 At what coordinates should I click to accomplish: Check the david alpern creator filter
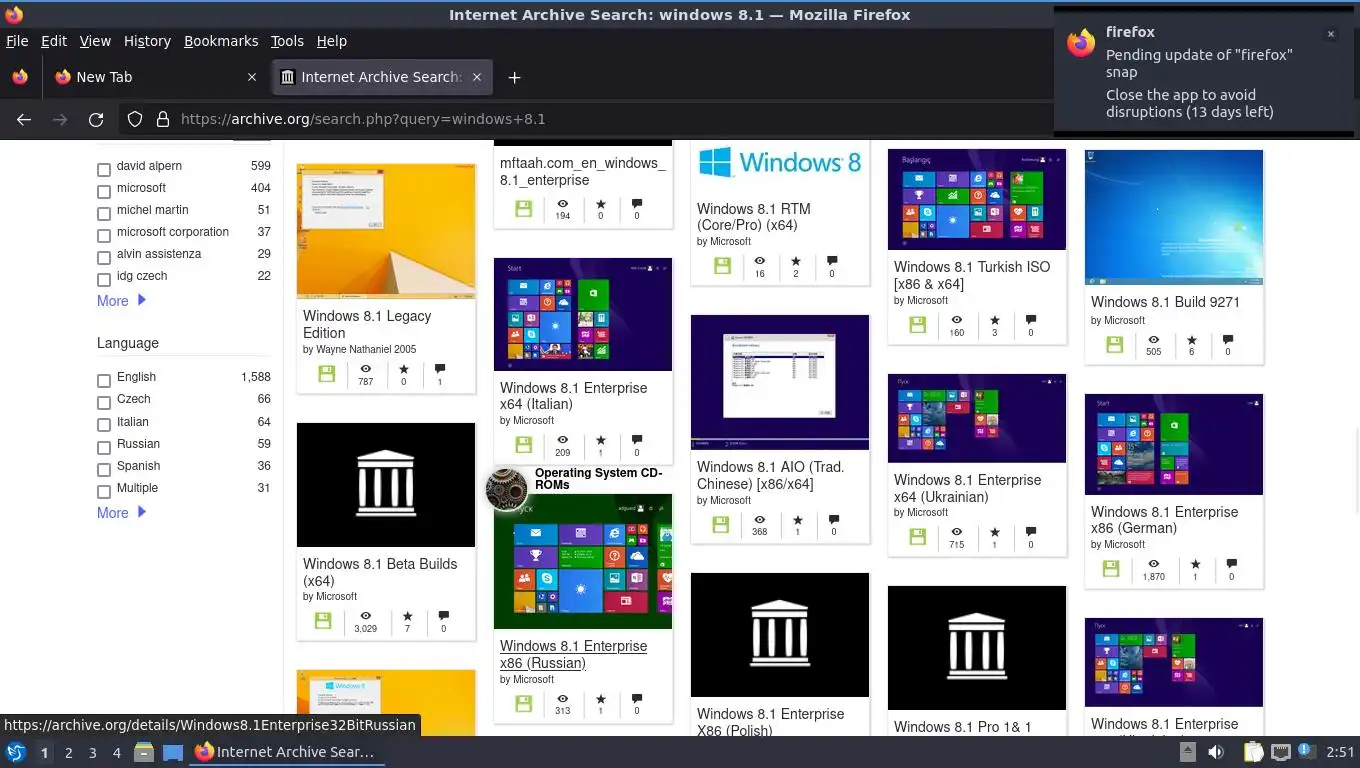pyautogui.click(x=104, y=170)
